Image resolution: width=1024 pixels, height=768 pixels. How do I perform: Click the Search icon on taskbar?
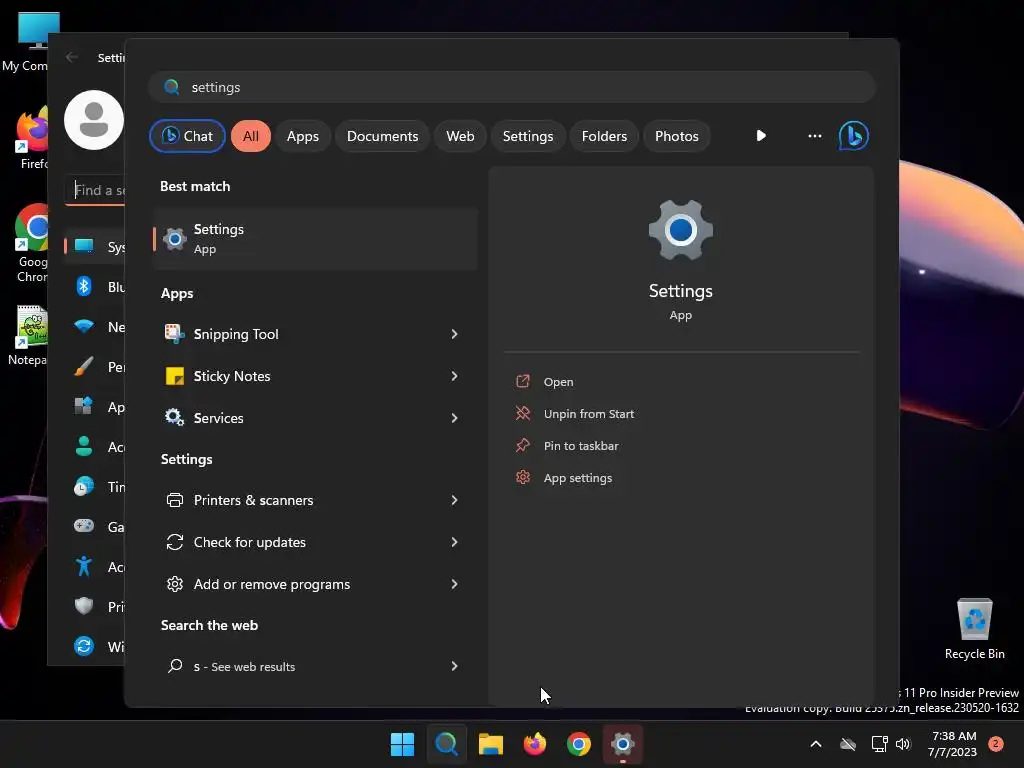(x=447, y=744)
